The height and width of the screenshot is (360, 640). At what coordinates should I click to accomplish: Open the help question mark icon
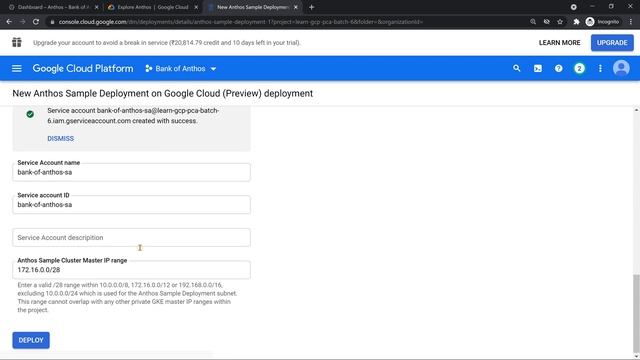558,69
